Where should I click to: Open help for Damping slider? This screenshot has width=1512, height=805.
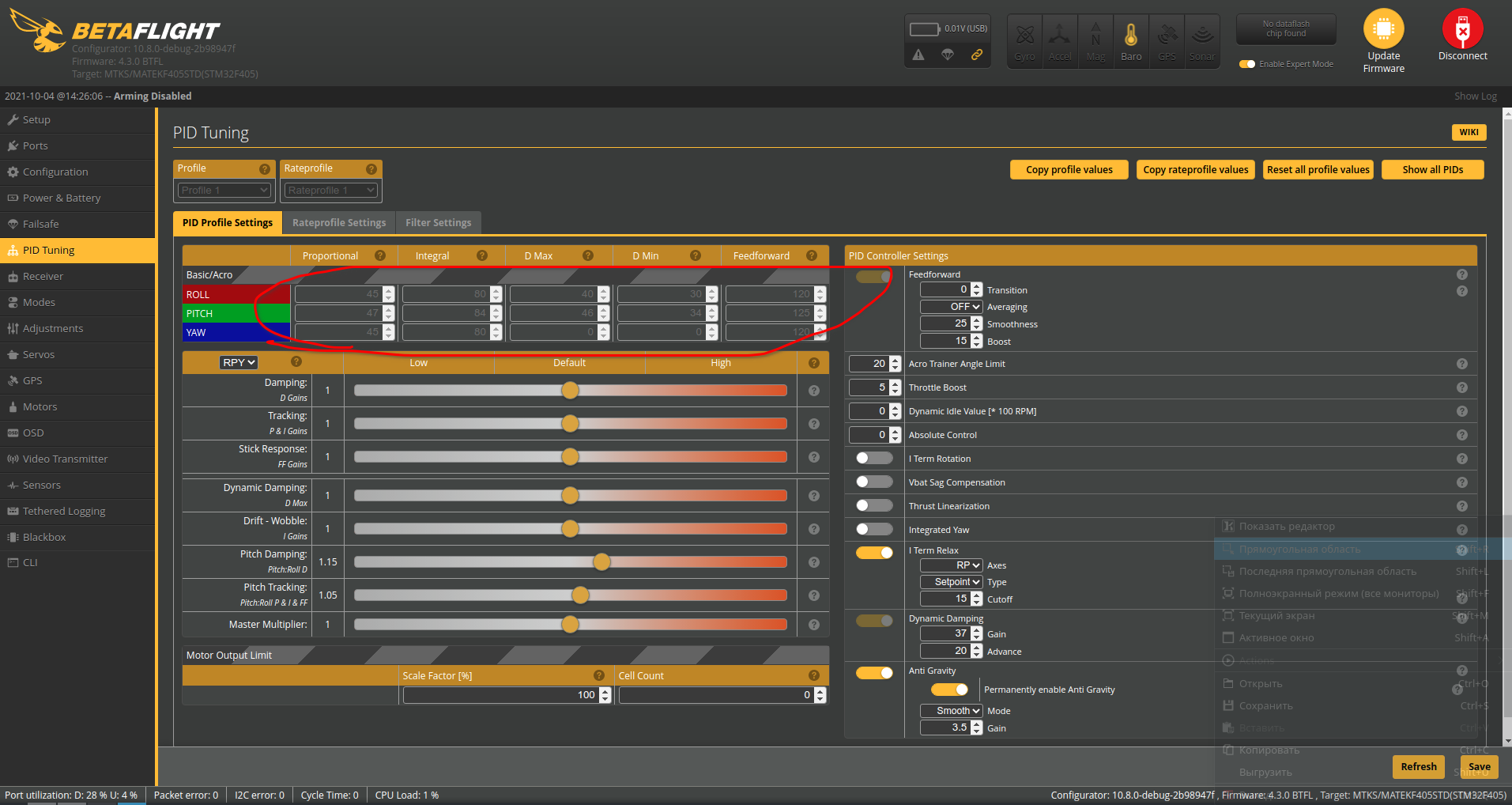(x=814, y=391)
